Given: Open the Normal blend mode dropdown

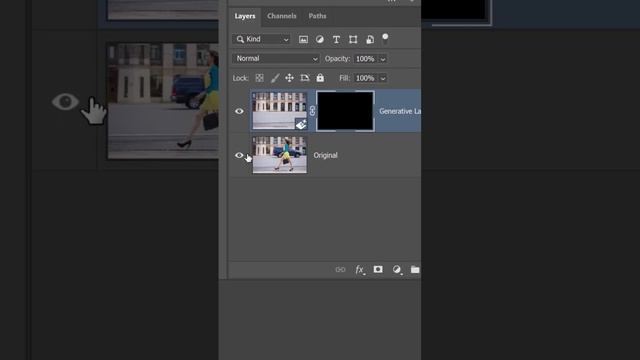Looking at the screenshot, I should (276, 59).
